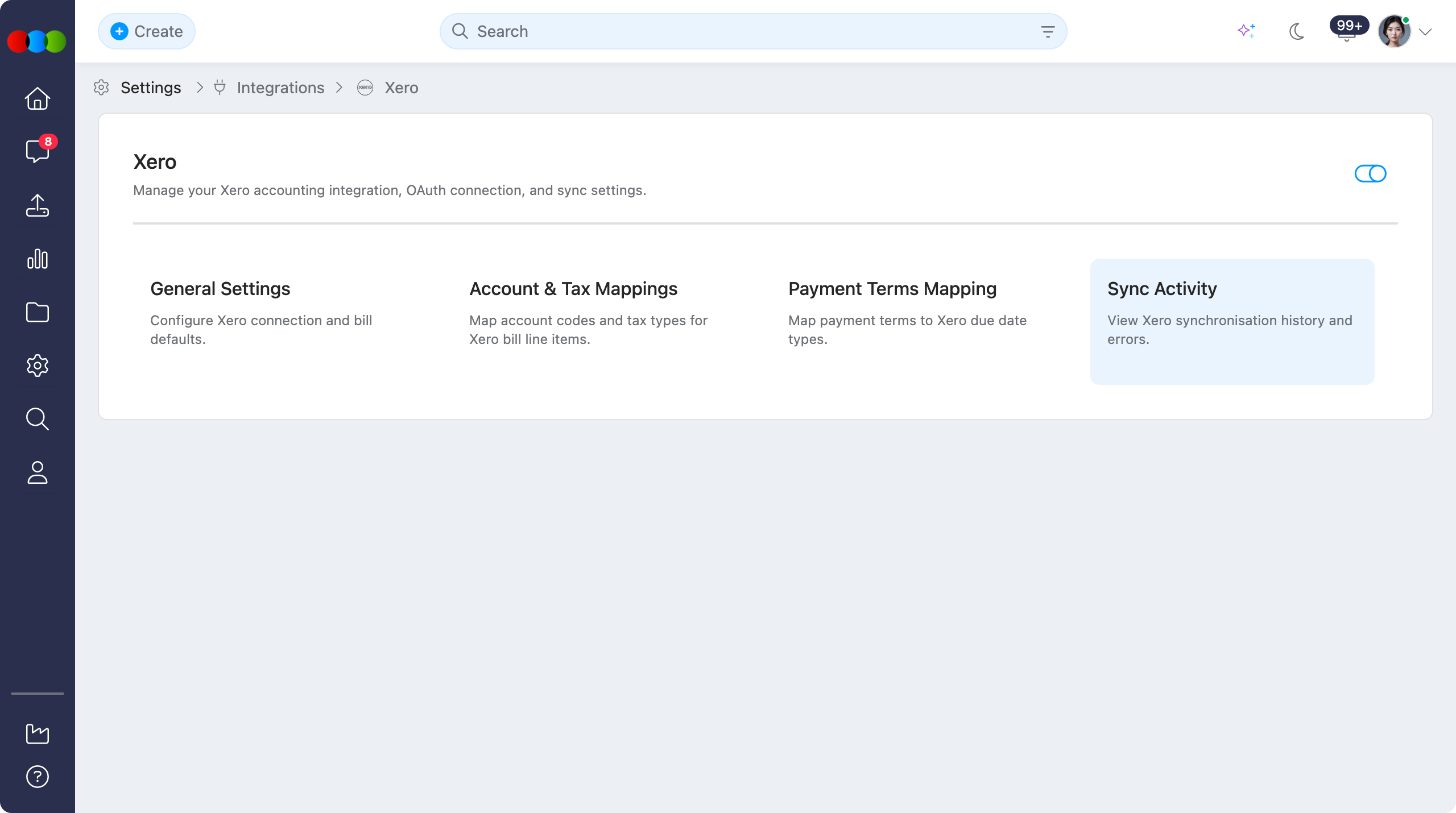The image size is (1456, 813).
Task: Switch to dark mode moon icon
Action: click(1297, 31)
